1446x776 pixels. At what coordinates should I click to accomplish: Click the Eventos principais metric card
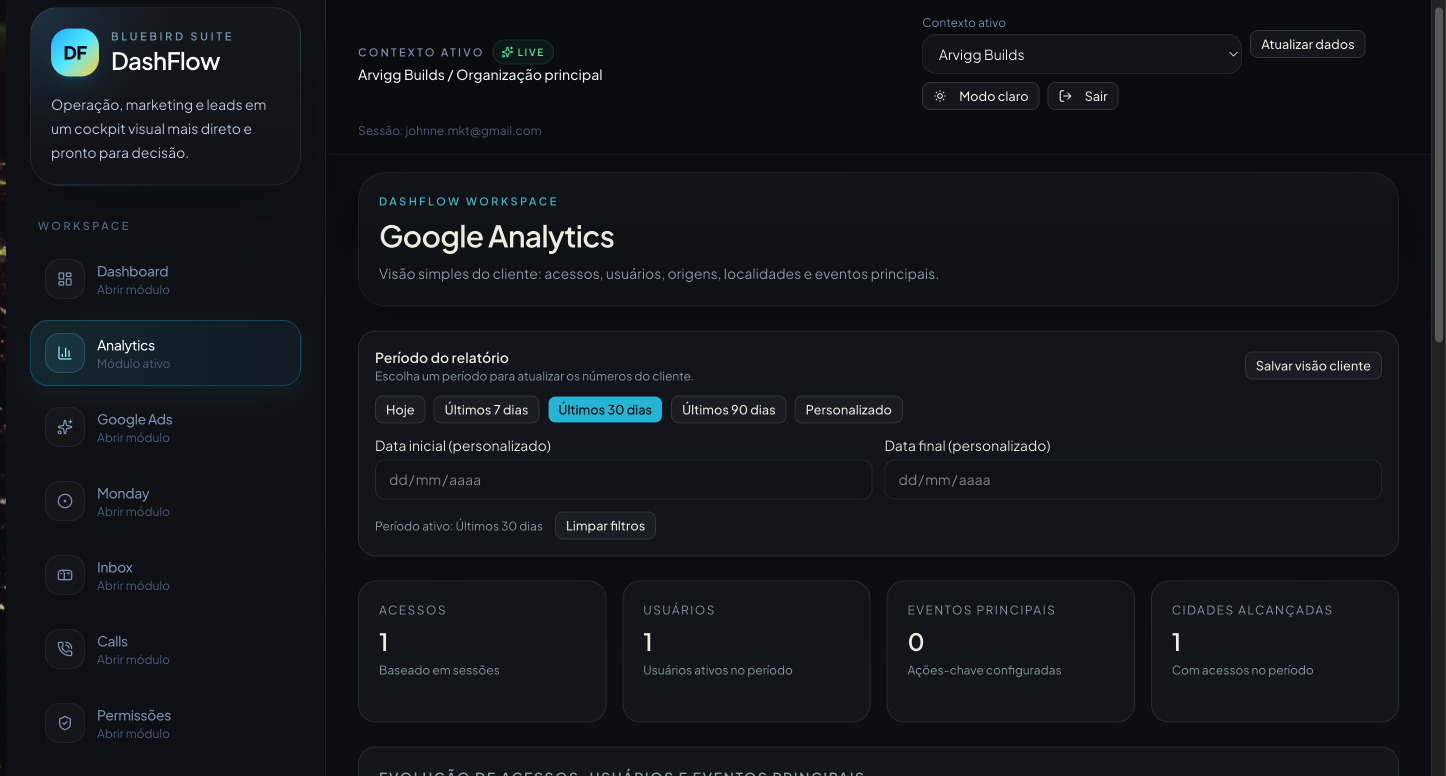[1010, 651]
